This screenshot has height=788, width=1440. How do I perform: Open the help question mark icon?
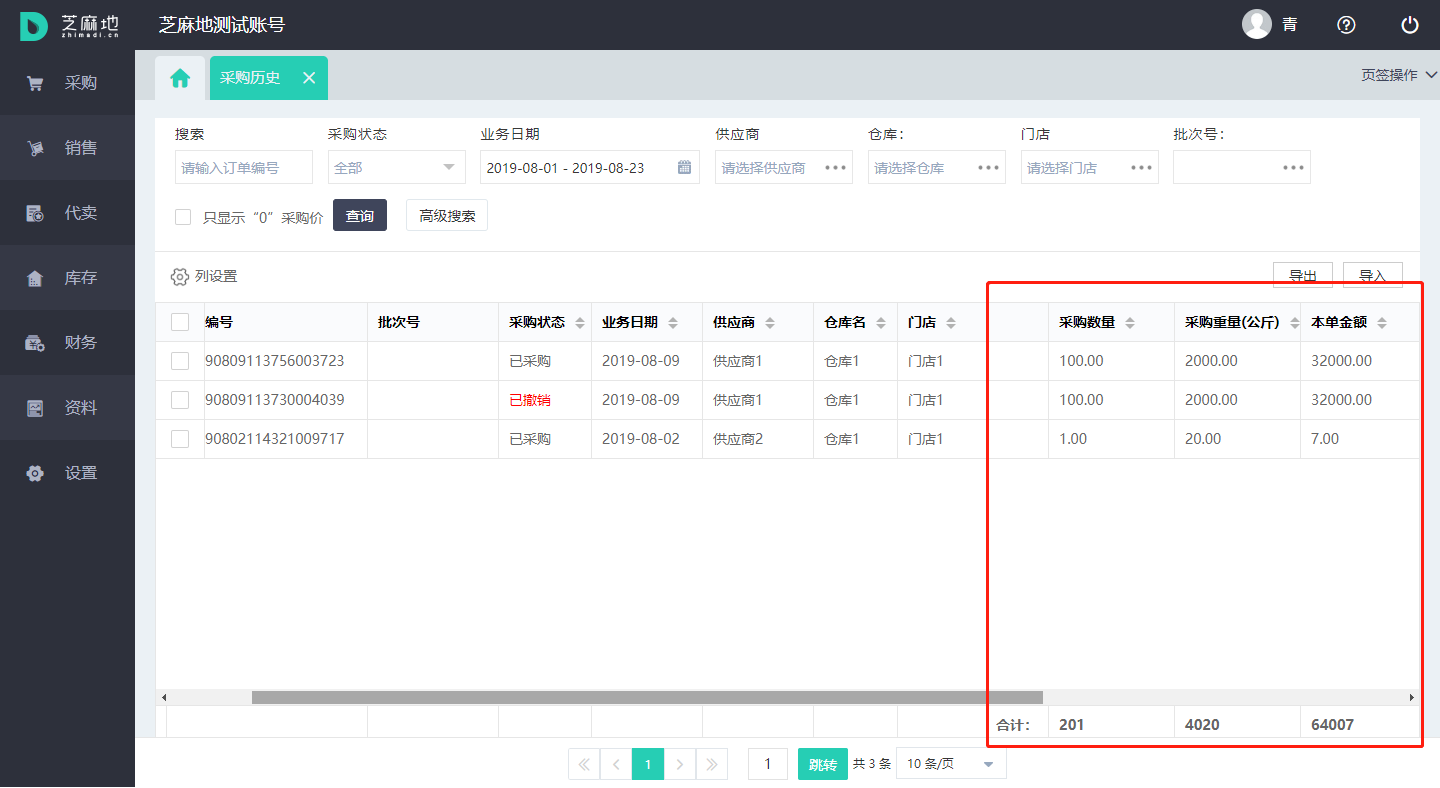(1347, 25)
